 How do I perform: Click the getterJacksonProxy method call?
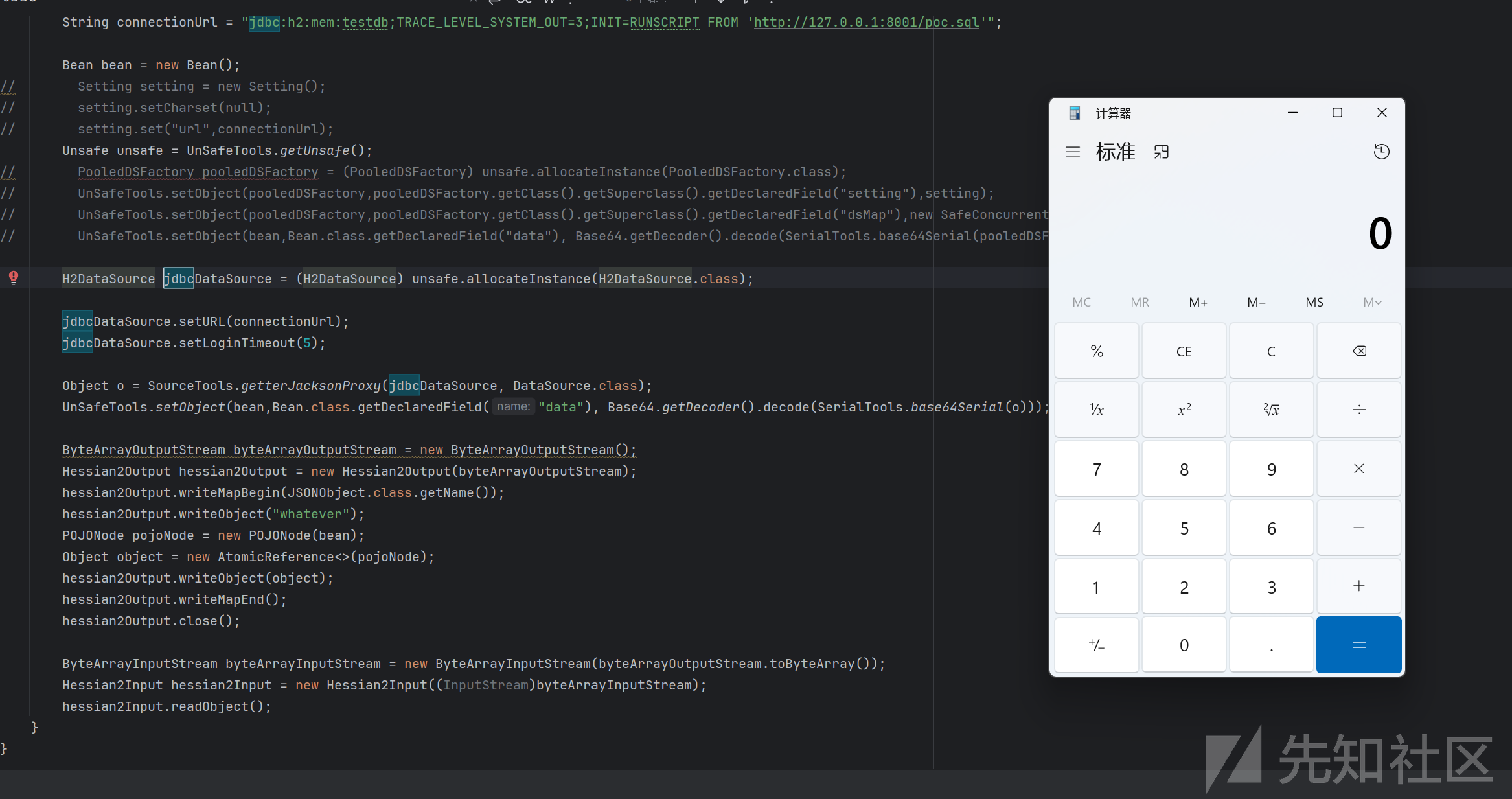310,386
